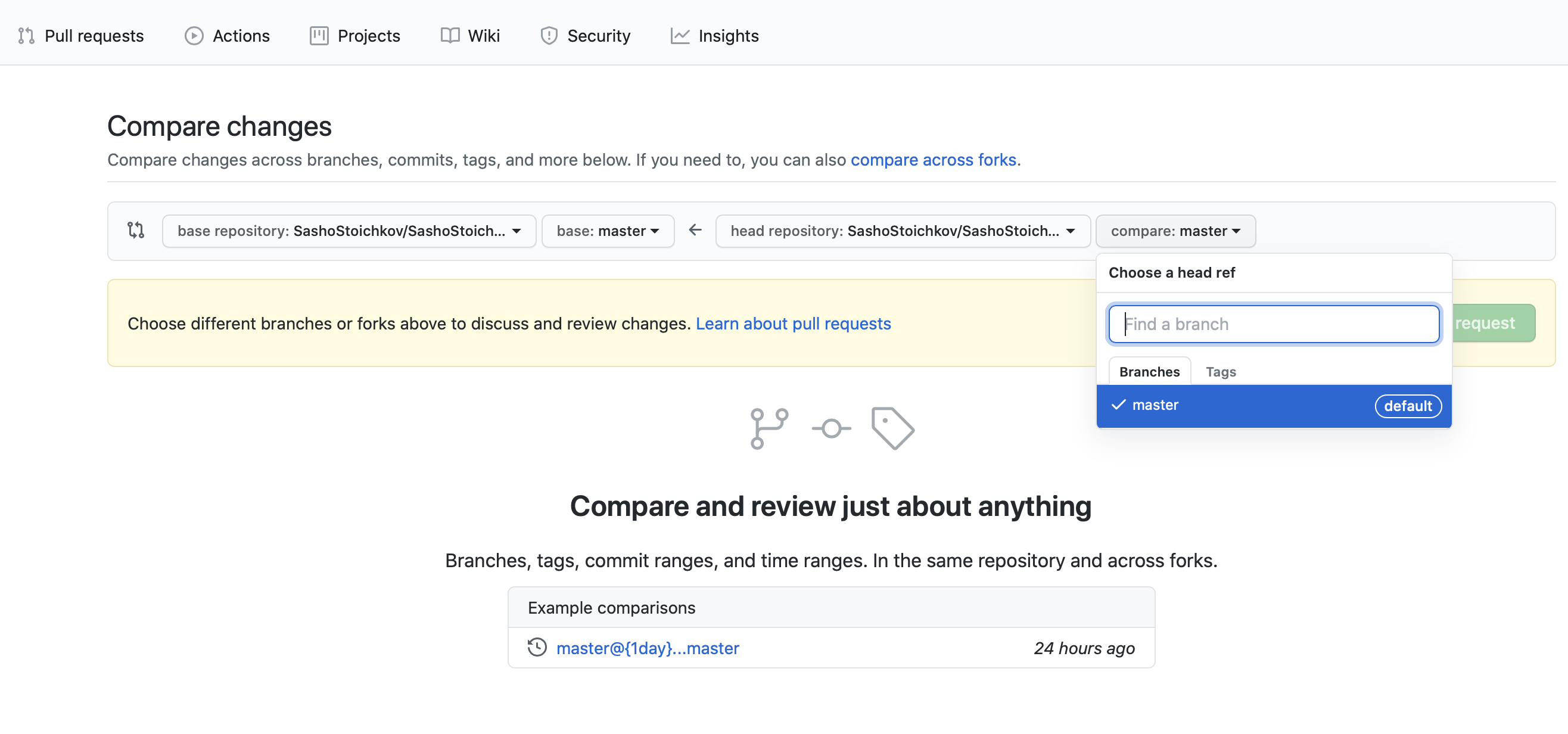Click the Find a branch field
The width and height of the screenshot is (1568, 734).
point(1273,324)
